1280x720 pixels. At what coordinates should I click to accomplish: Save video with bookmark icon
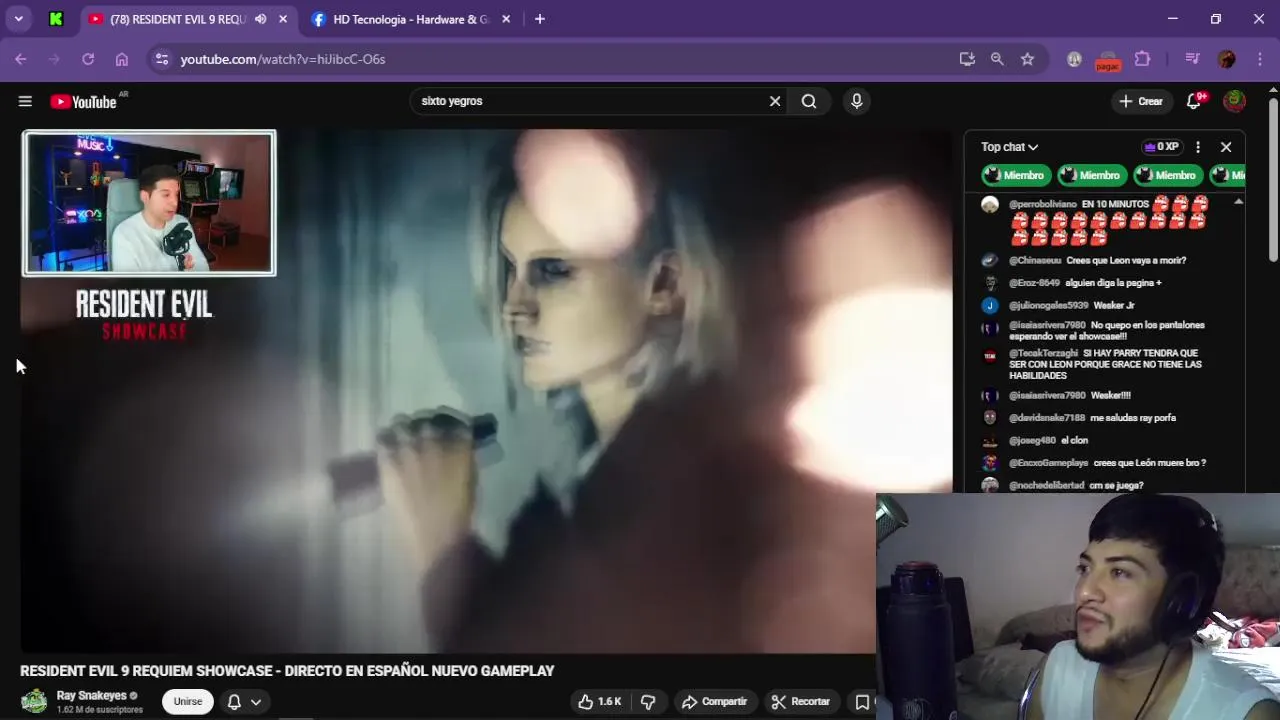click(x=862, y=702)
